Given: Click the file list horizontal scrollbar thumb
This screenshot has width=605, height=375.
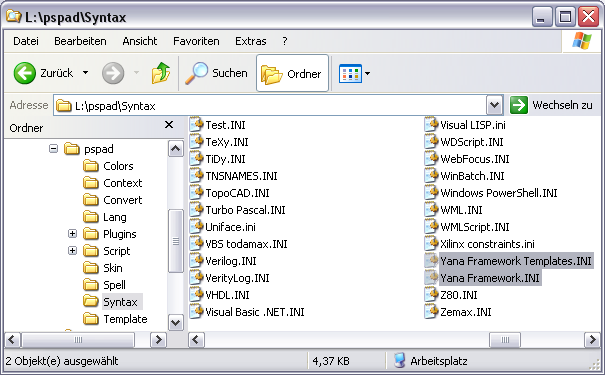Looking at the screenshot, I should point(505,340).
